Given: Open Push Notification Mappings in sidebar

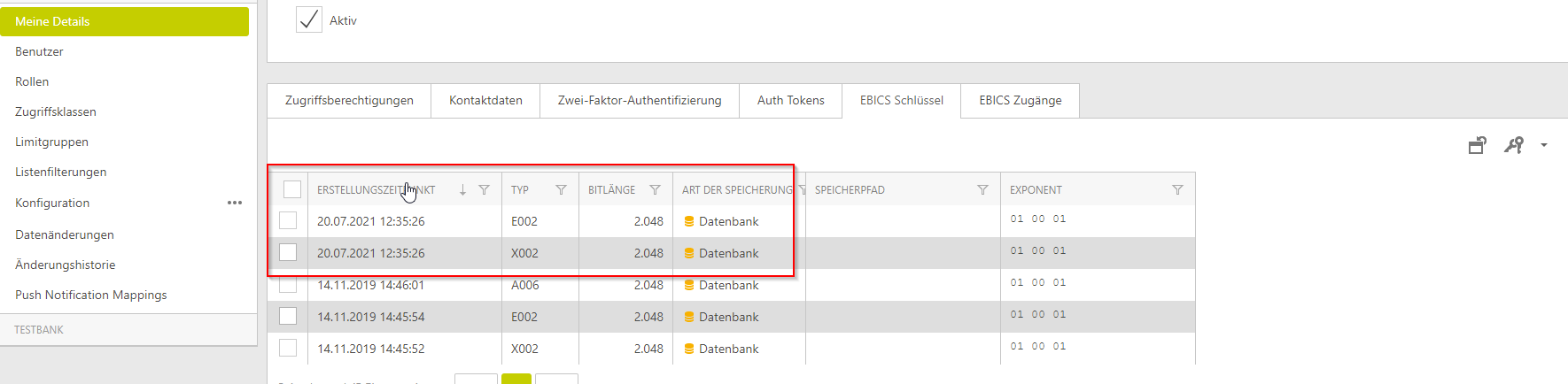Looking at the screenshot, I should [x=90, y=295].
